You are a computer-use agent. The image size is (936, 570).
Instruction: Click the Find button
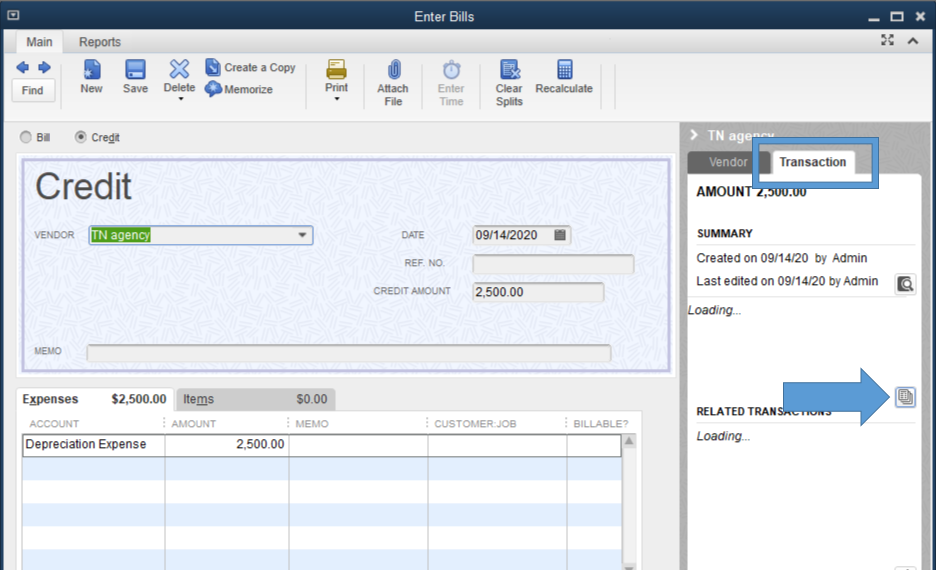(x=33, y=90)
